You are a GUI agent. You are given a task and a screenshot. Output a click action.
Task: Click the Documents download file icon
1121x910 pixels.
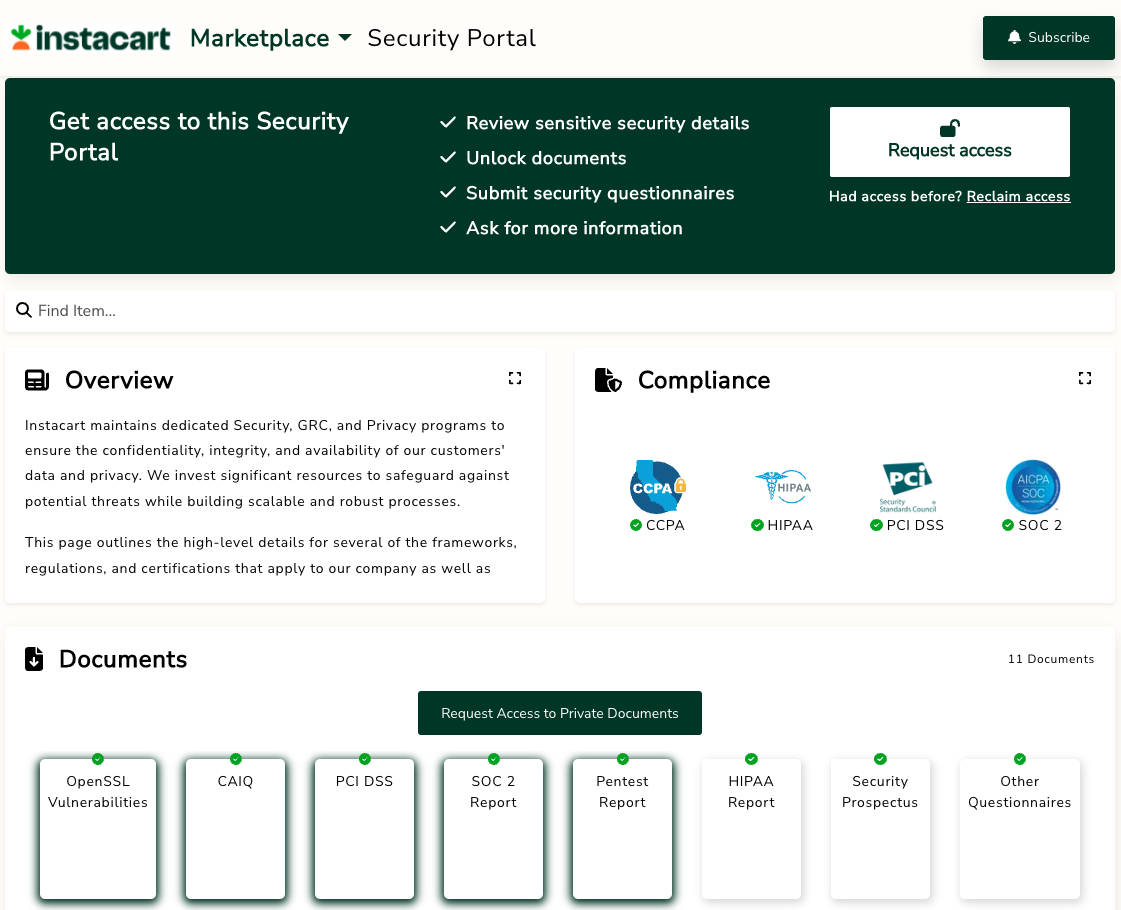34,659
